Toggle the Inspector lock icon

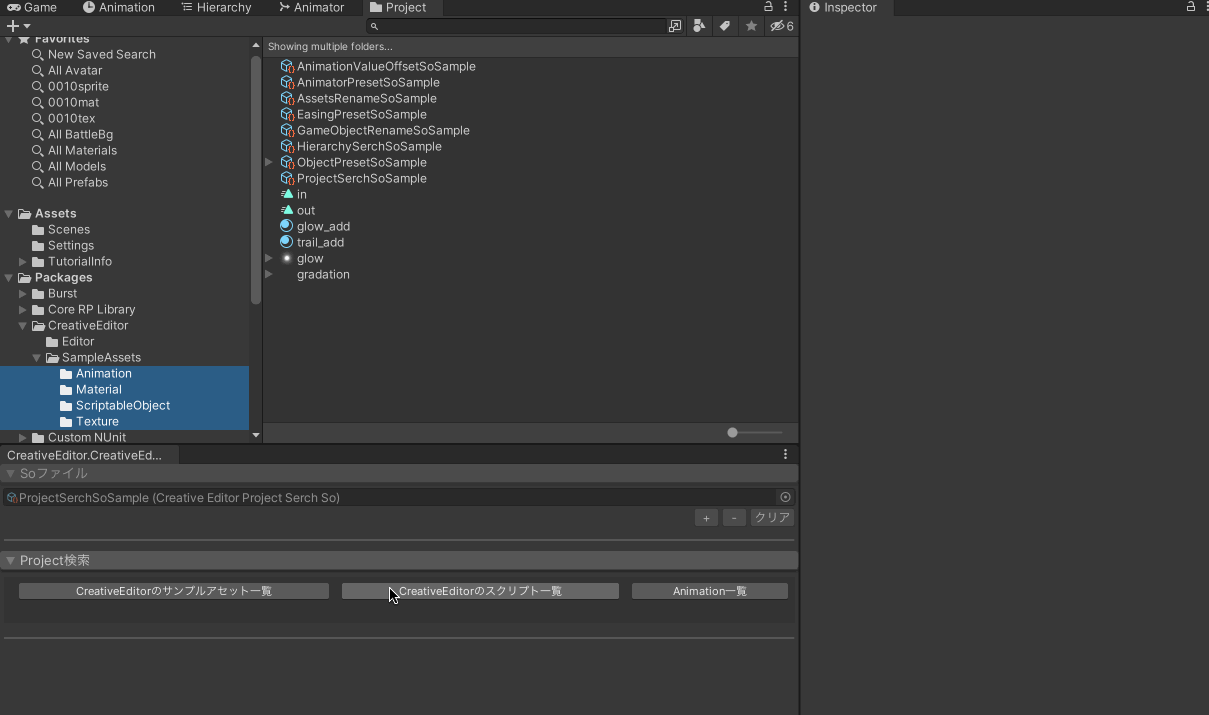tap(1190, 7)
